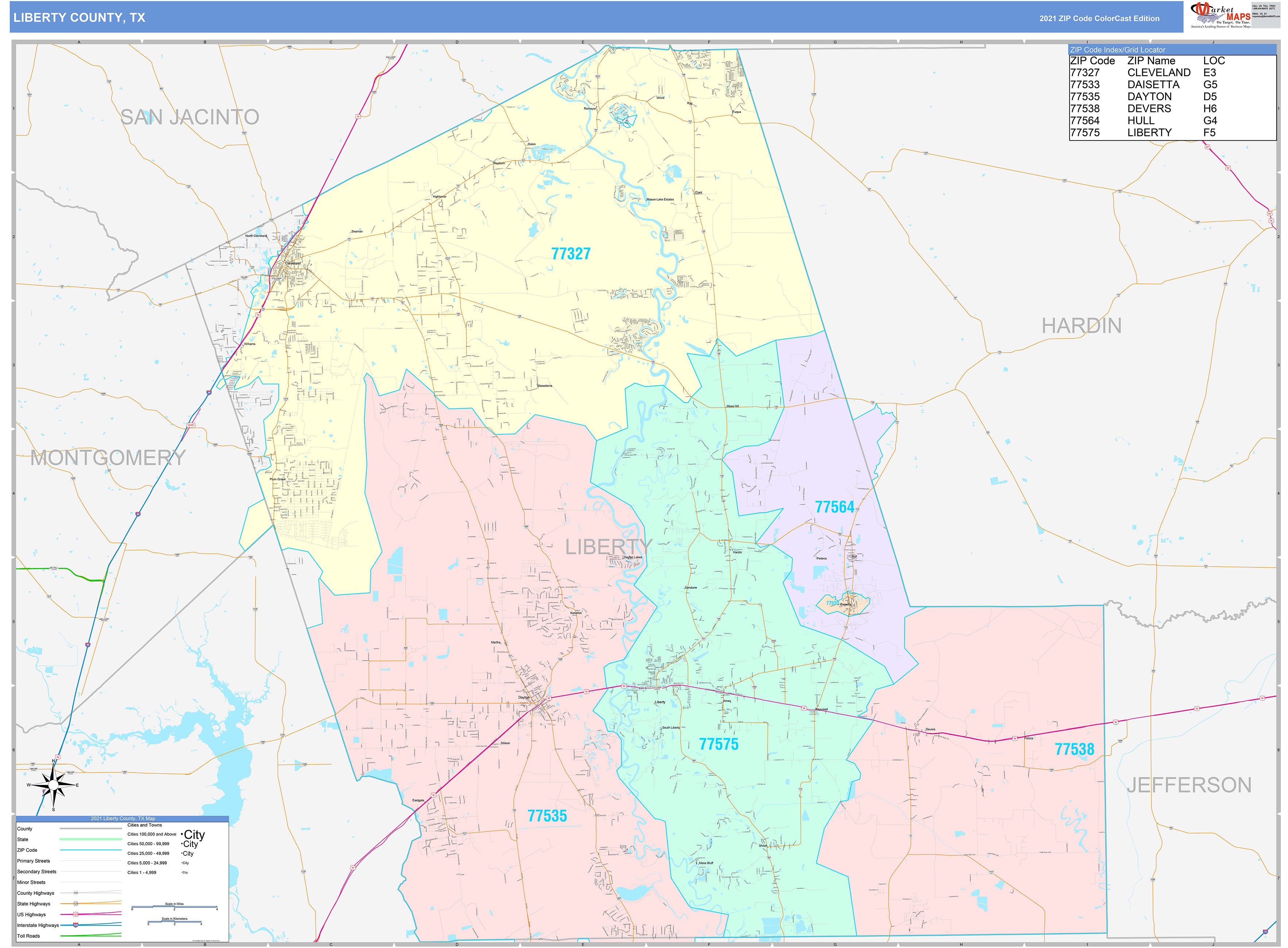Click the County Highways route marker icon
The image size is (1288, 948).
click(x=76, y=893)
